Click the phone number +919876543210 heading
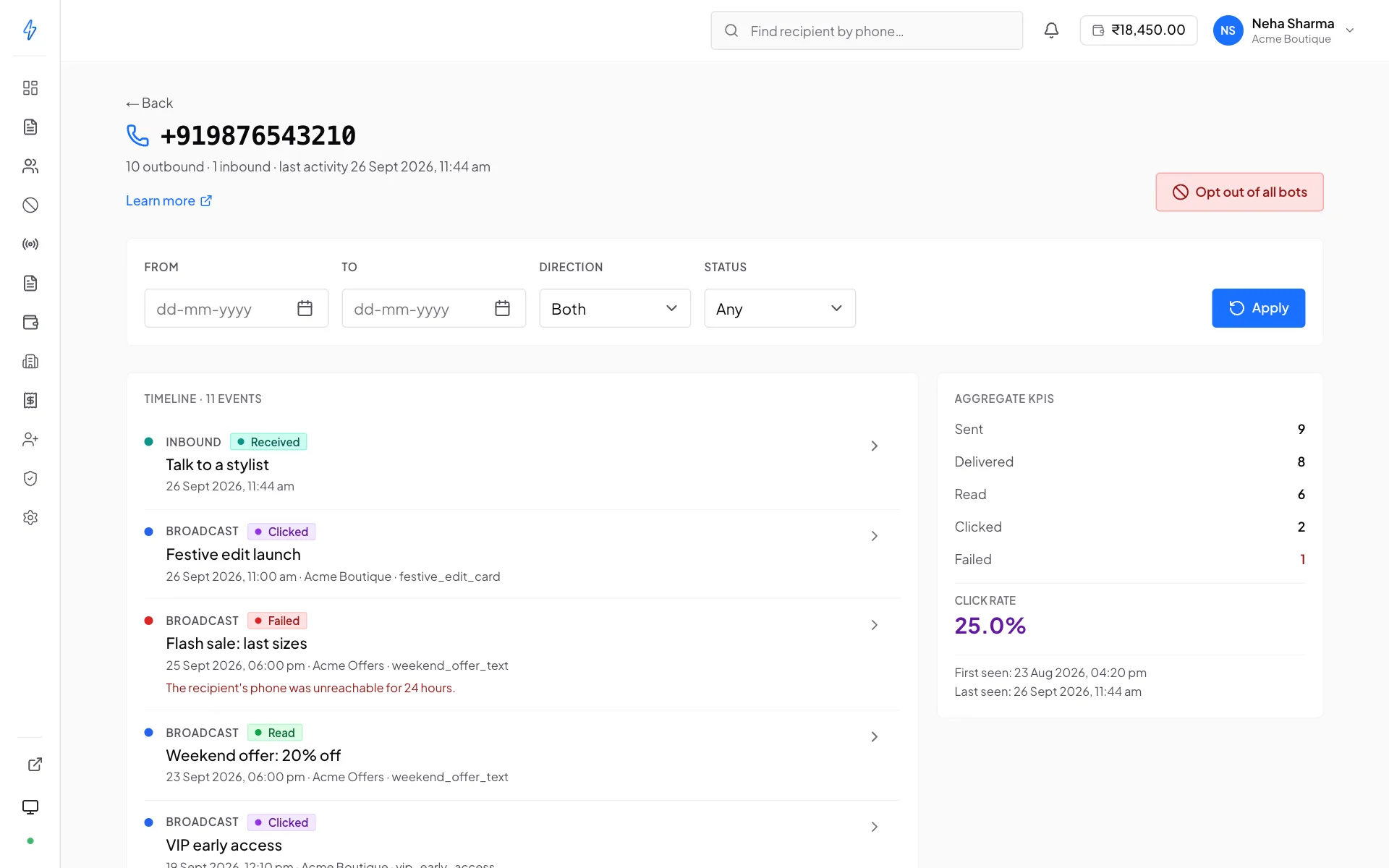This screenshot has height=868, width=1389. point(258,136)
